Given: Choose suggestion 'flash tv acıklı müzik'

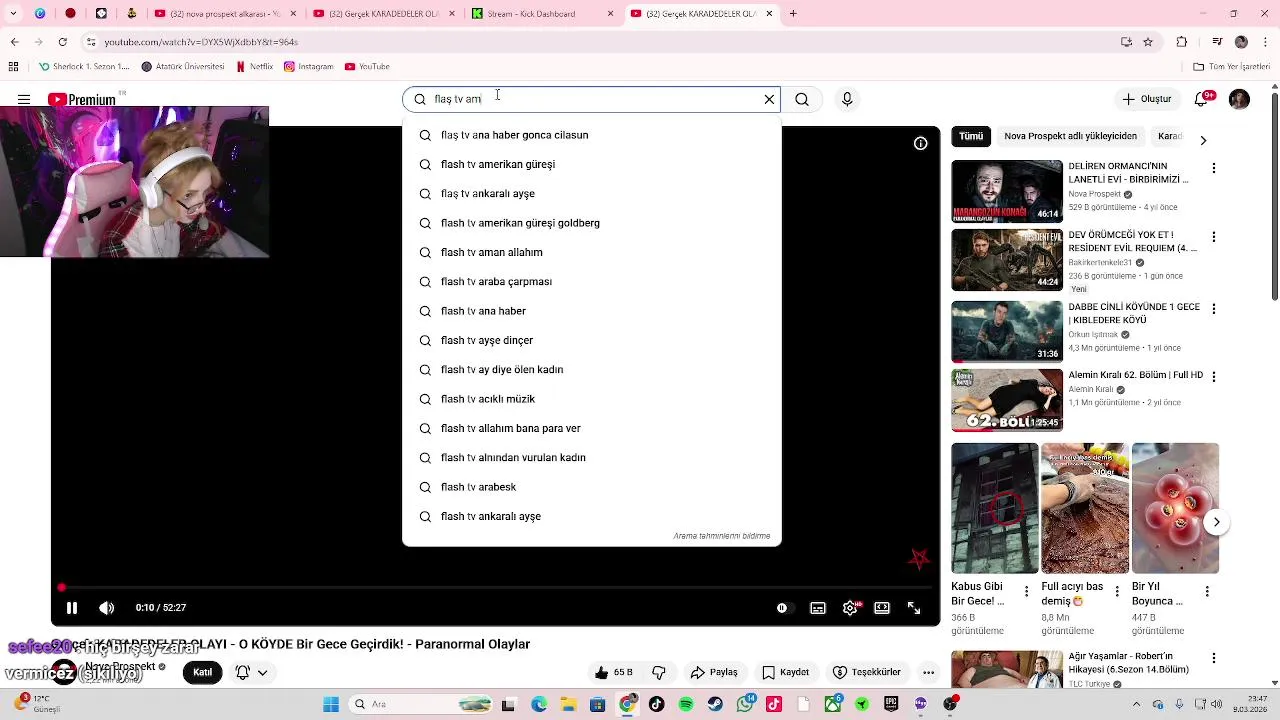Looking at the screenshot, I should tap(591, 399).
